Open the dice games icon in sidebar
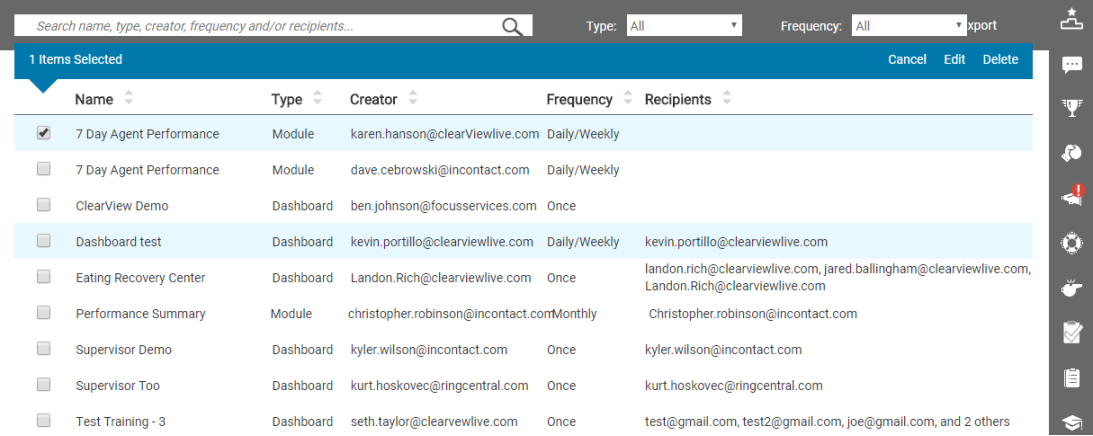This screenshot has width=1093, height=436. tap(1071, 153)
